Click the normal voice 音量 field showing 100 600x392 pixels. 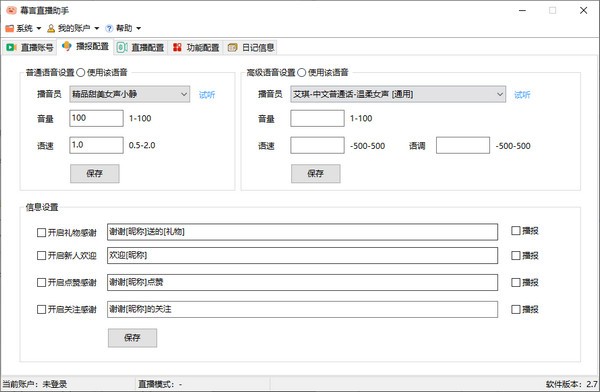point(96,118)
